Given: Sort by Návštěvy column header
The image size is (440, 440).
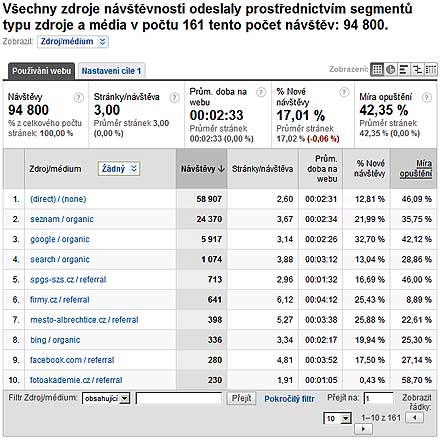Looking at the screenshot, I should pyautogui.click(x=202, y=169).
